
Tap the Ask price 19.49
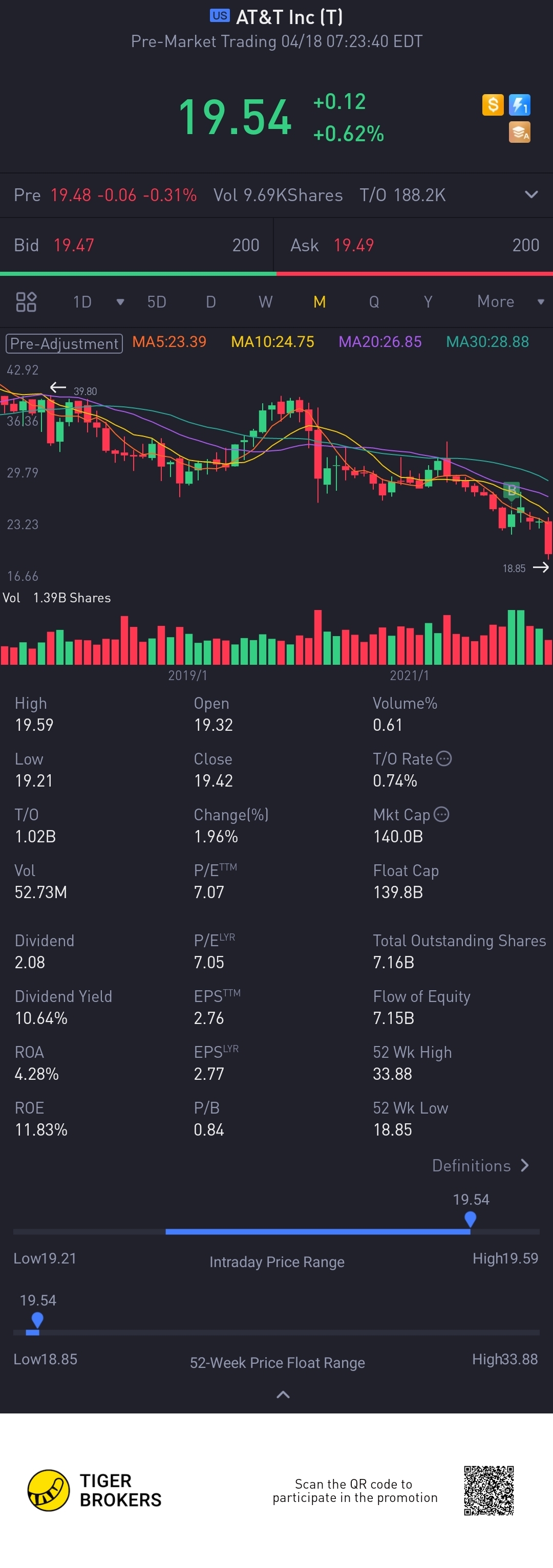pyautogui.click(x=353, y=245)
